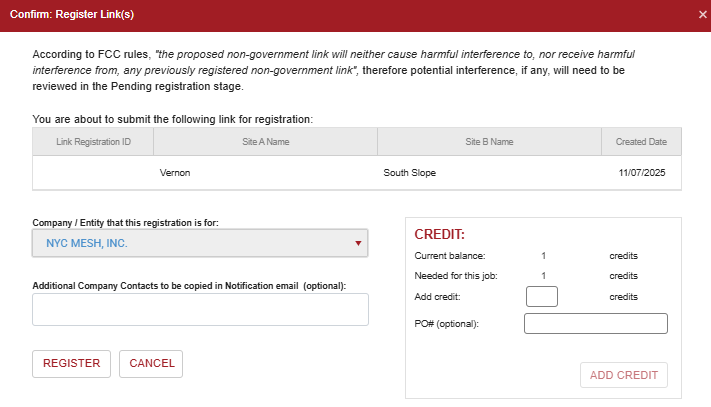711x407 pixels.
Task: Close the Confirm Register Link(s) dialog
Action: pos(702,15)
